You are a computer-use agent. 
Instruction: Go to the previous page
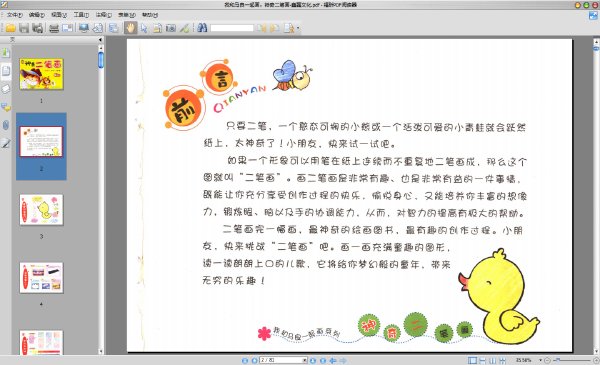pyautogui.click(x=254, y=360)
